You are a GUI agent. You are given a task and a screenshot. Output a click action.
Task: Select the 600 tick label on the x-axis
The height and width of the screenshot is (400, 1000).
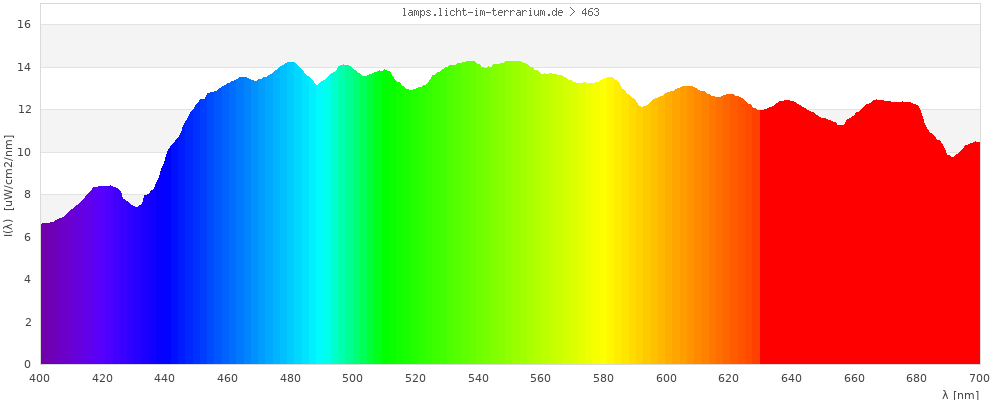pos(667,378)
